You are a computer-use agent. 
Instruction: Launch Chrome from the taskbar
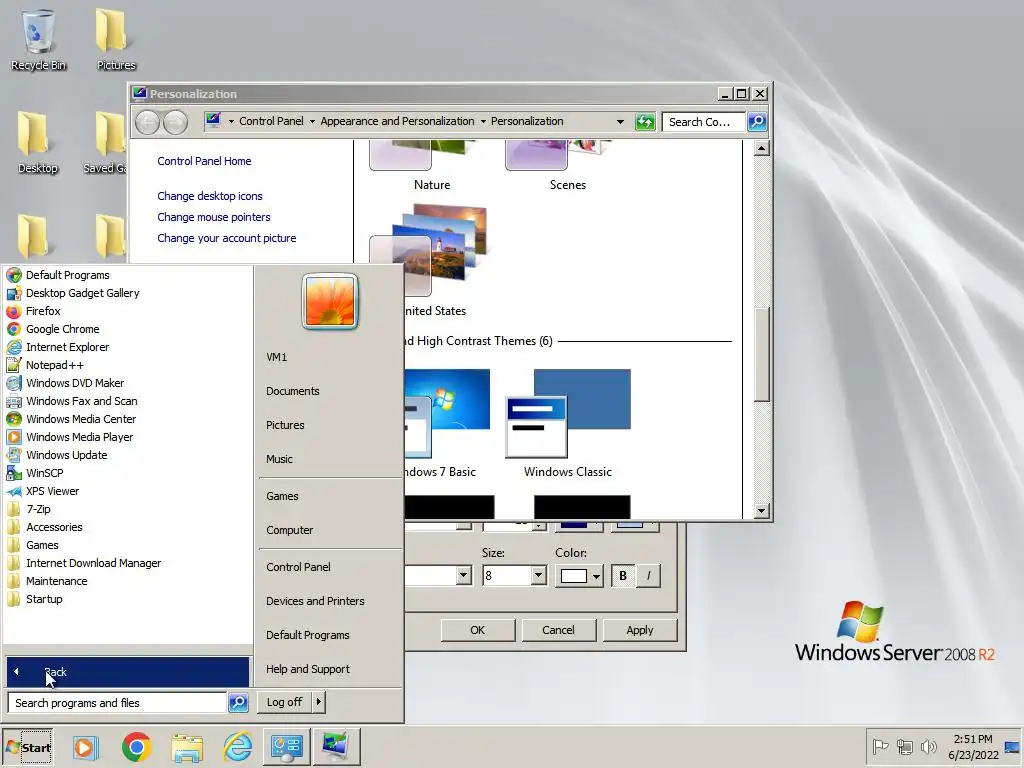coord(136,747)
